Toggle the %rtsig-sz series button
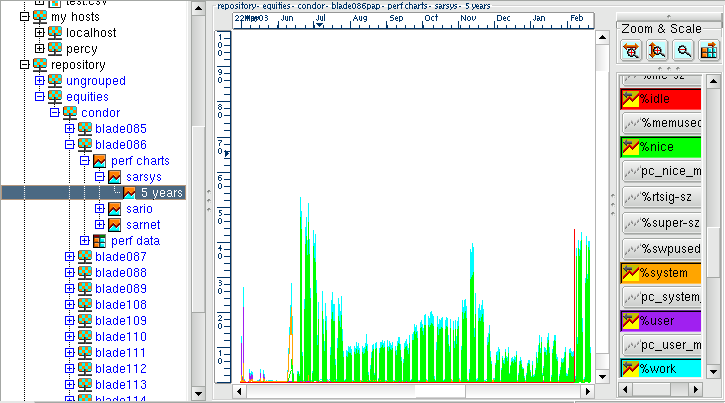Image resolution: width=725 pixels, height=403 pixels. tap(661, 197)
